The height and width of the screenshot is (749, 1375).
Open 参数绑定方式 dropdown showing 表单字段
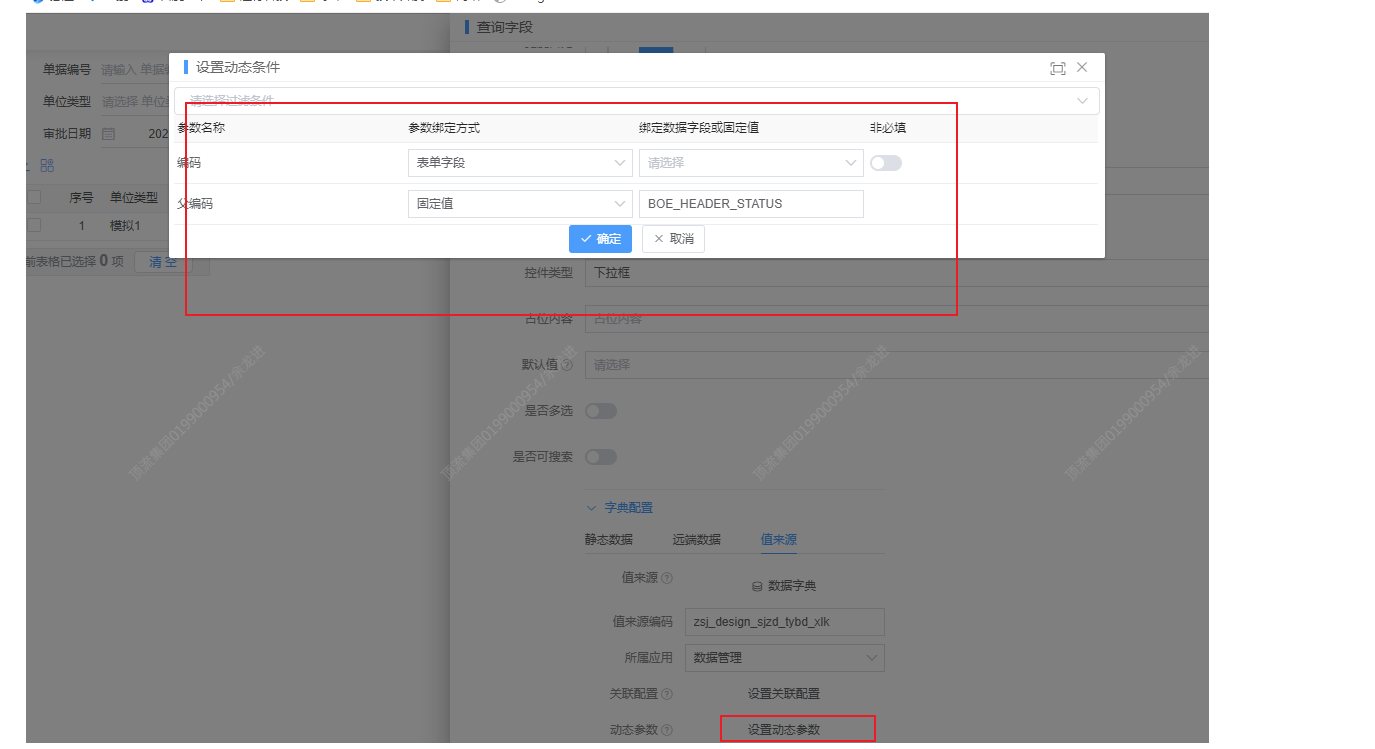coord(520,162)
